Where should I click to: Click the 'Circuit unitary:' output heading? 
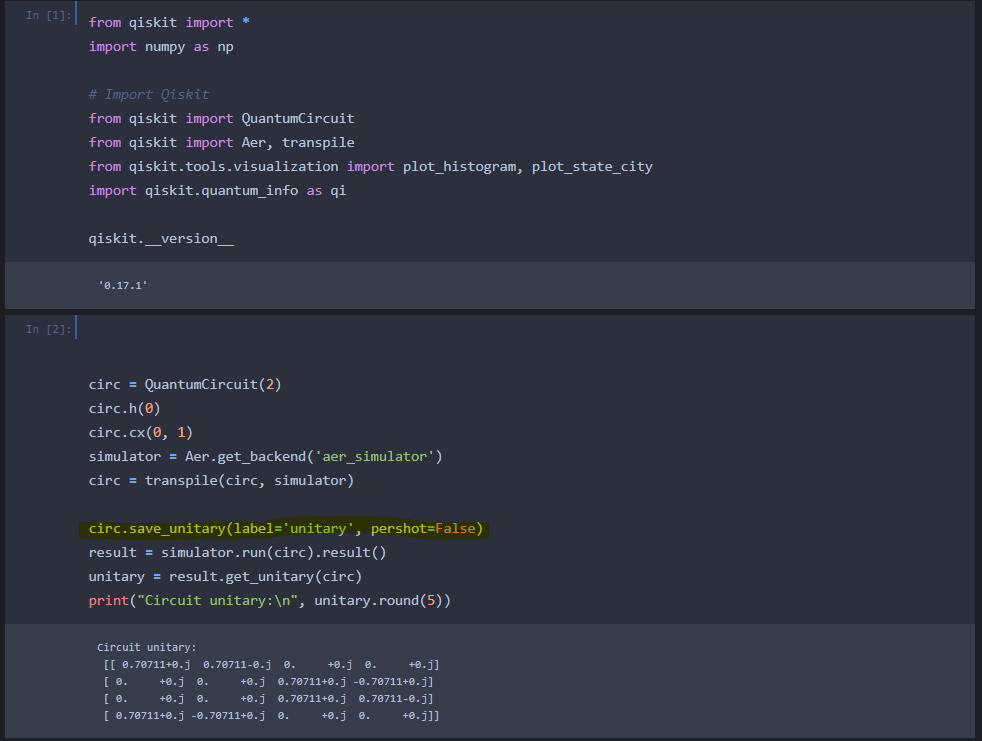tap(147, 648)
